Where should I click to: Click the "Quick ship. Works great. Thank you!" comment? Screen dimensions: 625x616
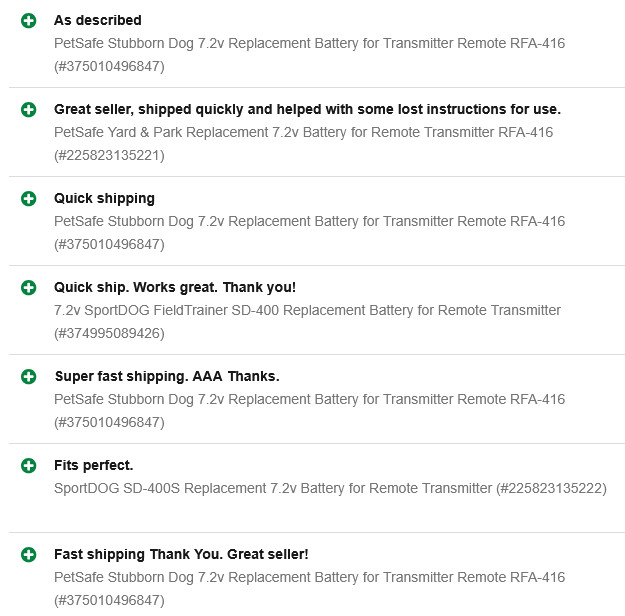coord(175,287)
